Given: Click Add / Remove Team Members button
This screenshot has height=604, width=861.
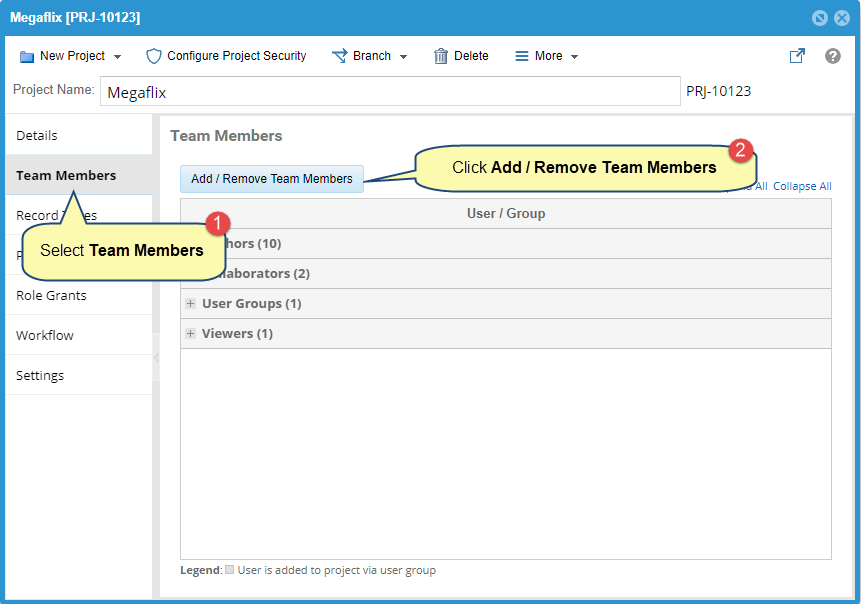Looking at the screenshot, I should point(272,179).
